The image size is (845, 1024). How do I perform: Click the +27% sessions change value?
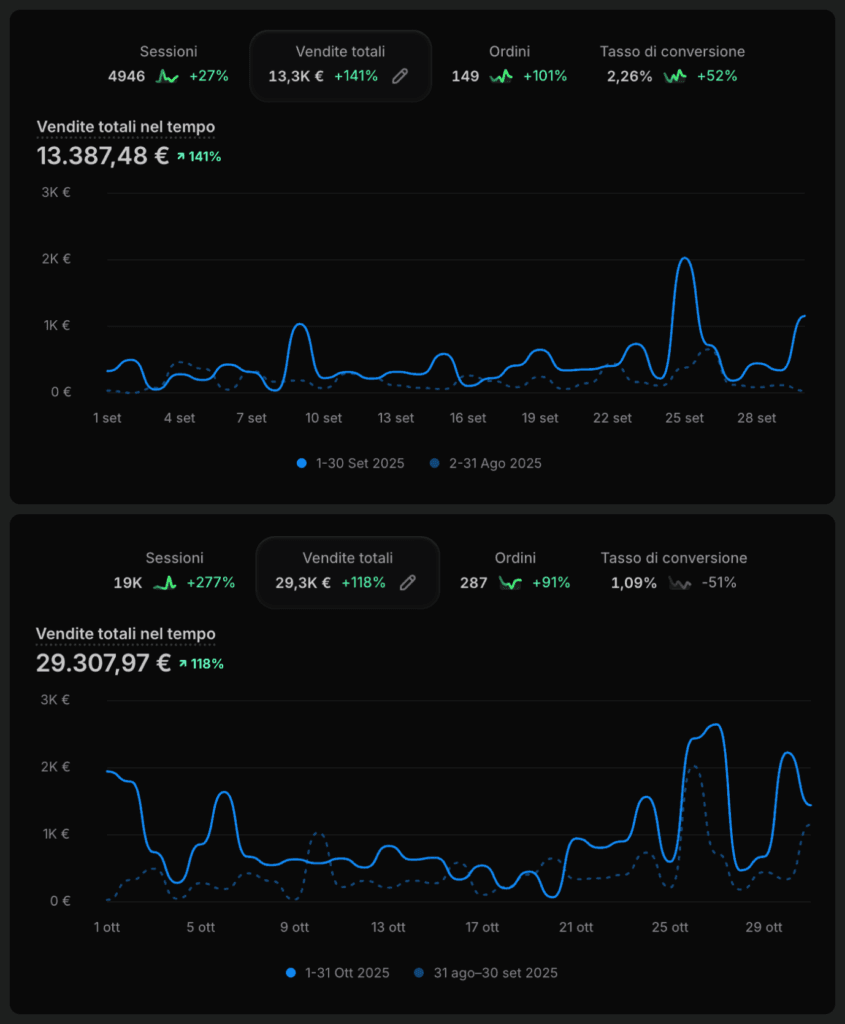[x=209, y=76]
